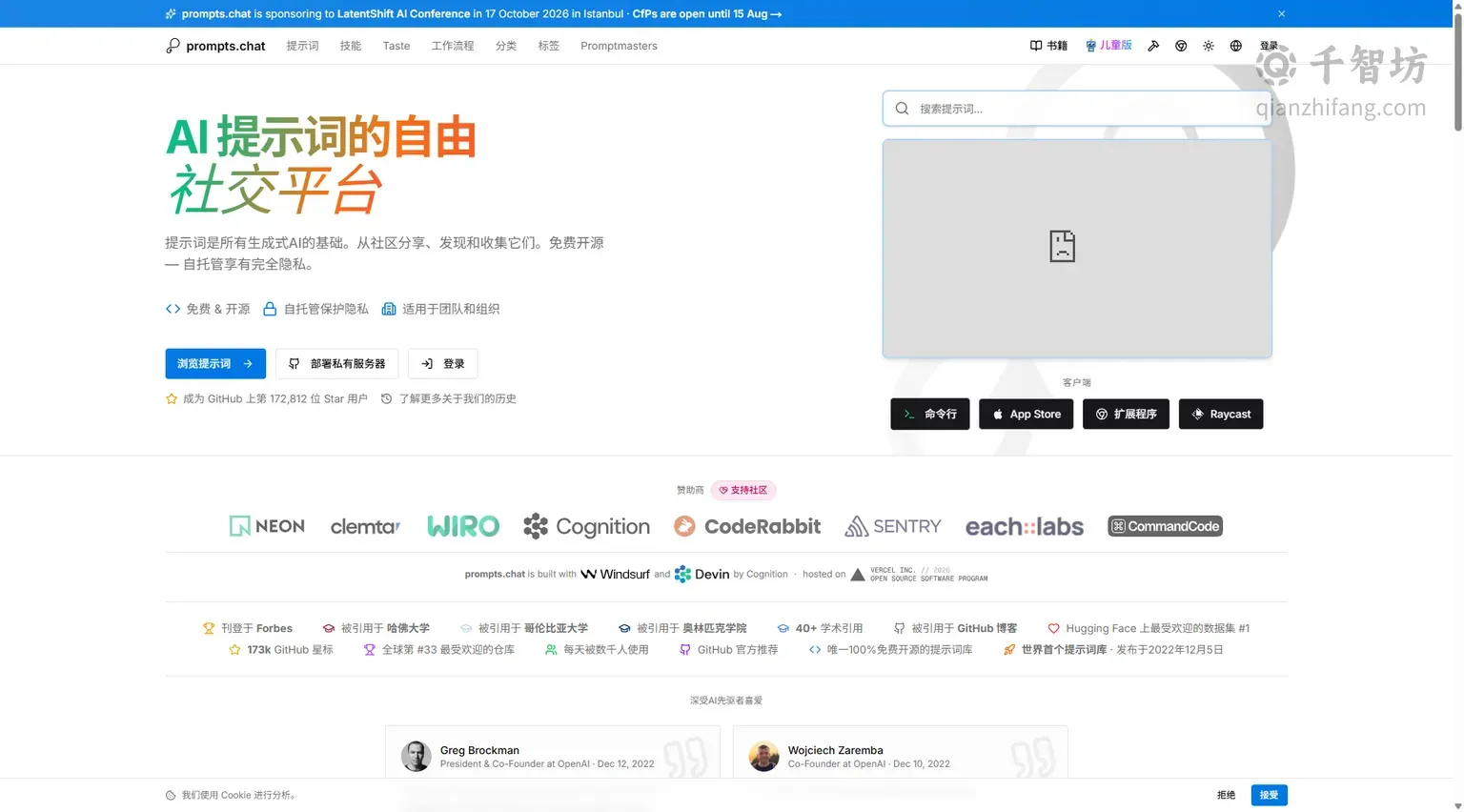Click the prompts.chat logo
The width and height of the screenshot is (1464, 812).
[x=216, y=46]
